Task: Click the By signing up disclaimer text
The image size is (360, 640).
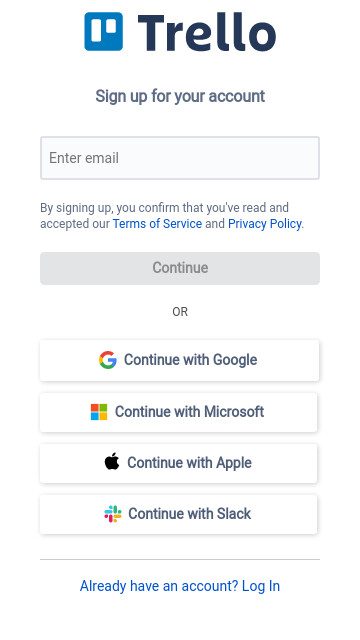Action: [172, 216]
